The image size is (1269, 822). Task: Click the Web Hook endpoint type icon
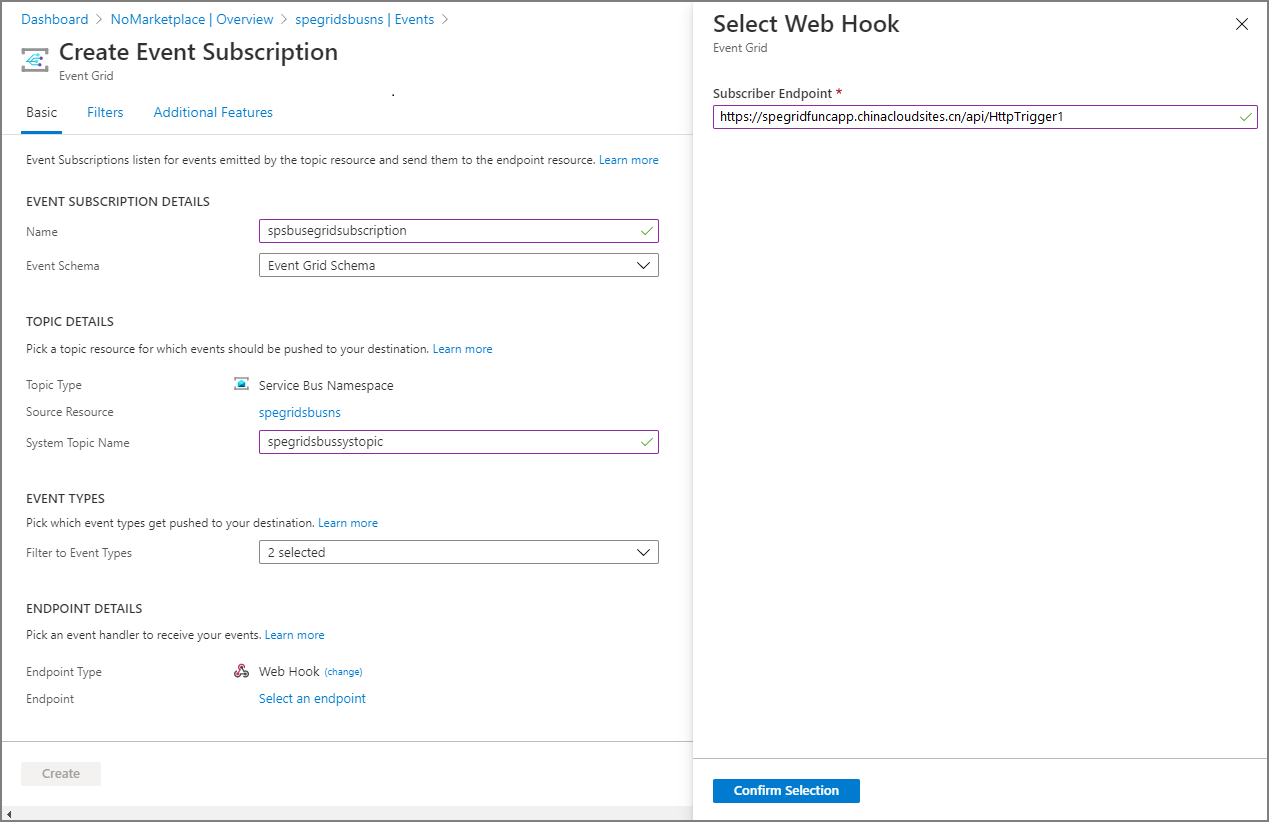241,672
